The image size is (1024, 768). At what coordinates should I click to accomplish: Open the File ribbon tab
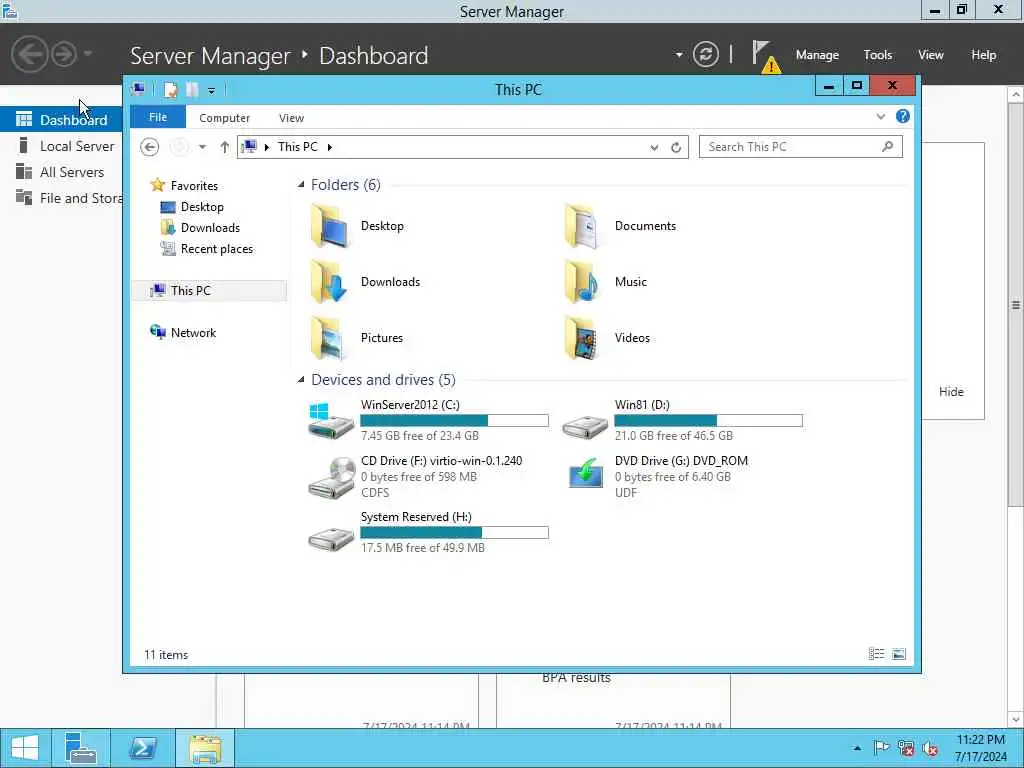(x=158, y=117)
